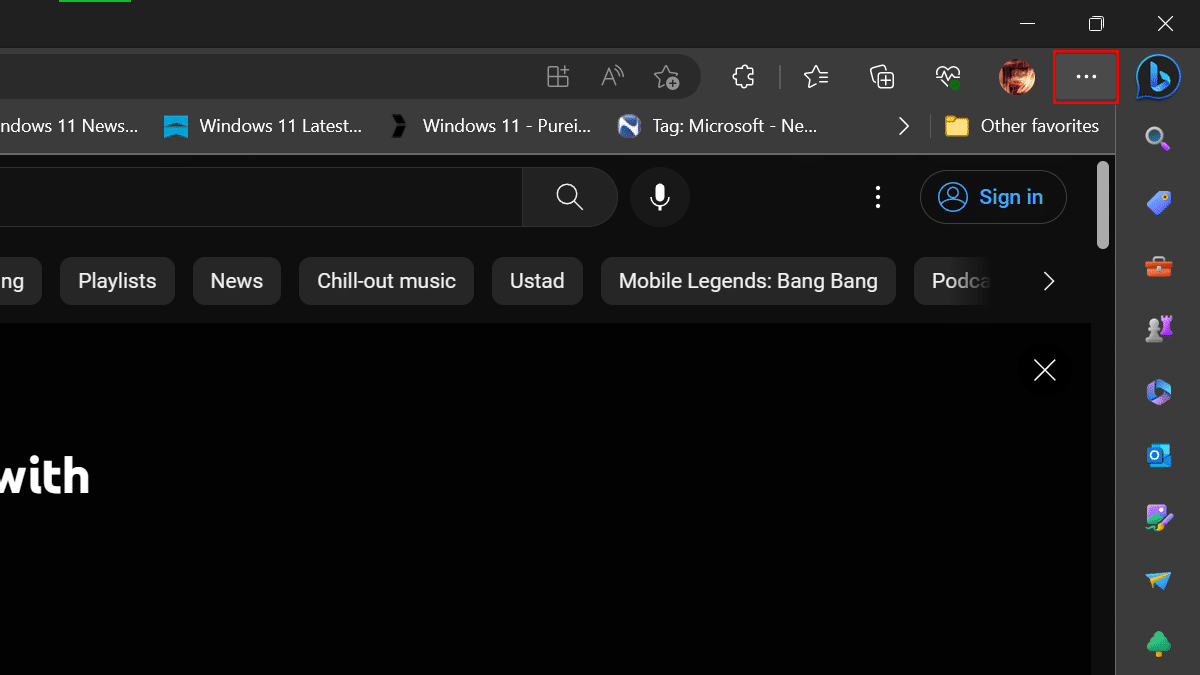Image resolution: width=1200 pixels, height=675 pixels.
Task: Start voice search with microphone
Action: 659,197
